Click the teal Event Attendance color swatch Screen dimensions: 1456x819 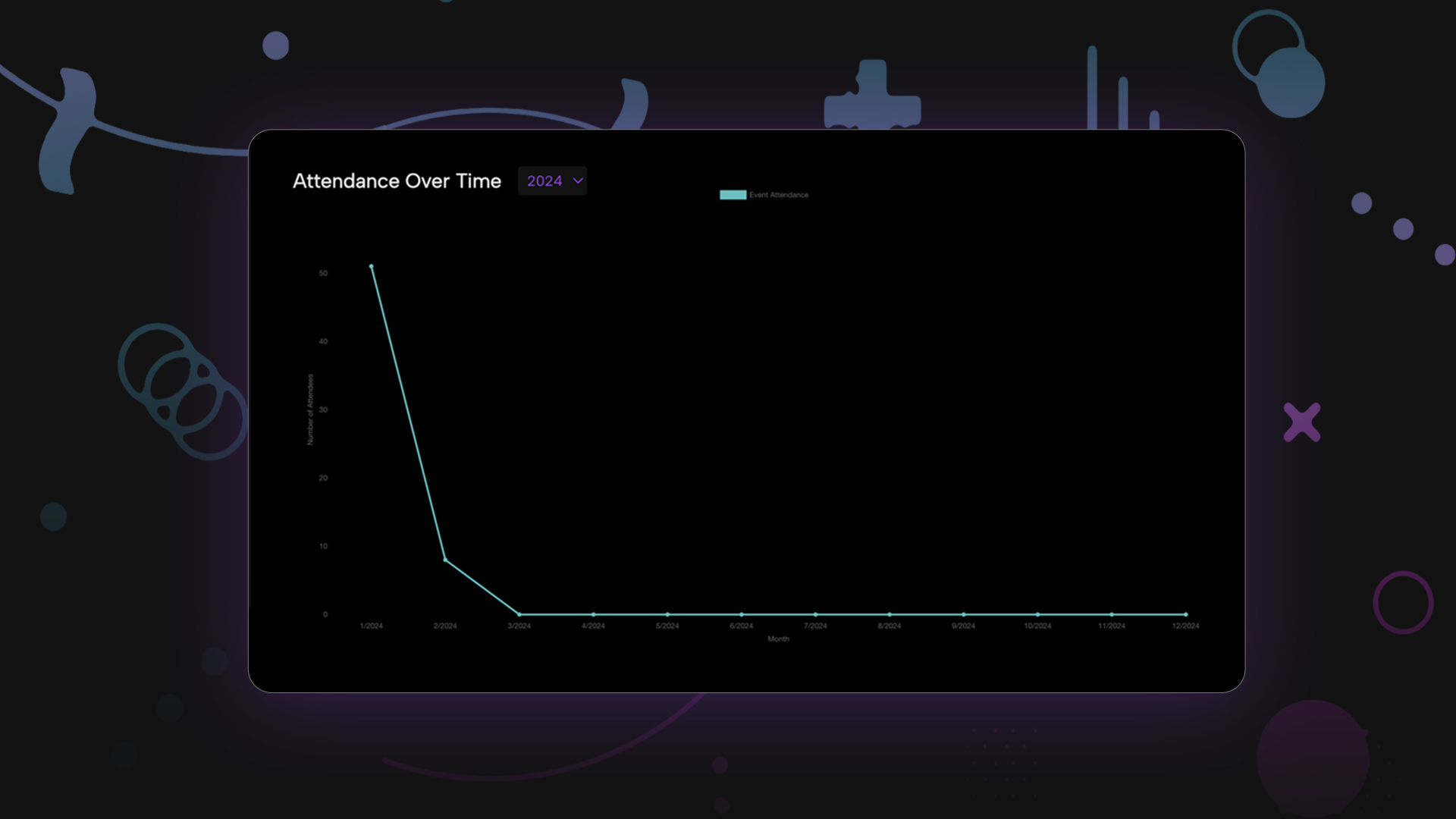(730, 194)
